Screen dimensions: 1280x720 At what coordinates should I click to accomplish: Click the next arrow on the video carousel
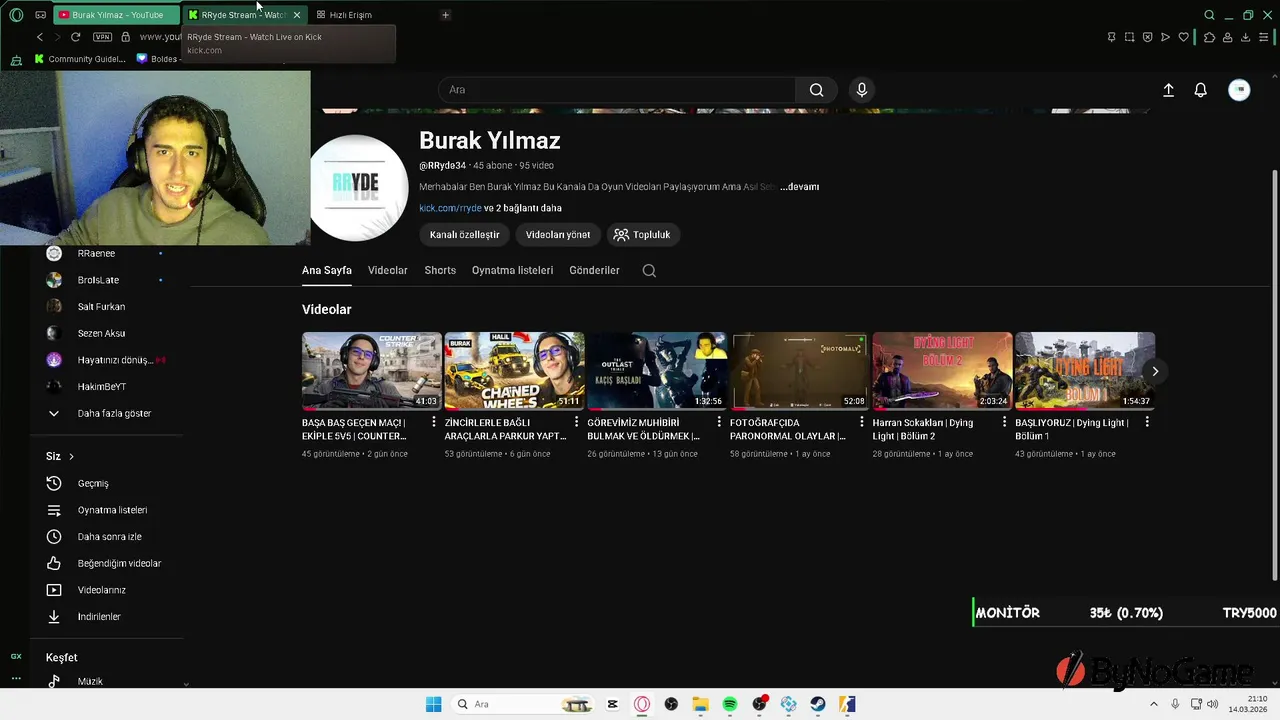(x=1155, y=371)
